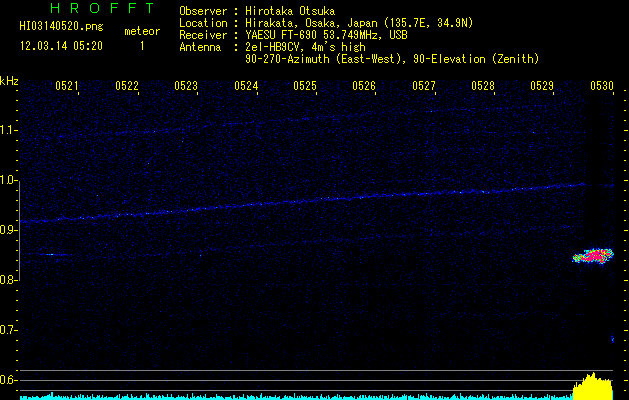Click the date stamp 12.03.14 05:20

click(x=61, y=46)
